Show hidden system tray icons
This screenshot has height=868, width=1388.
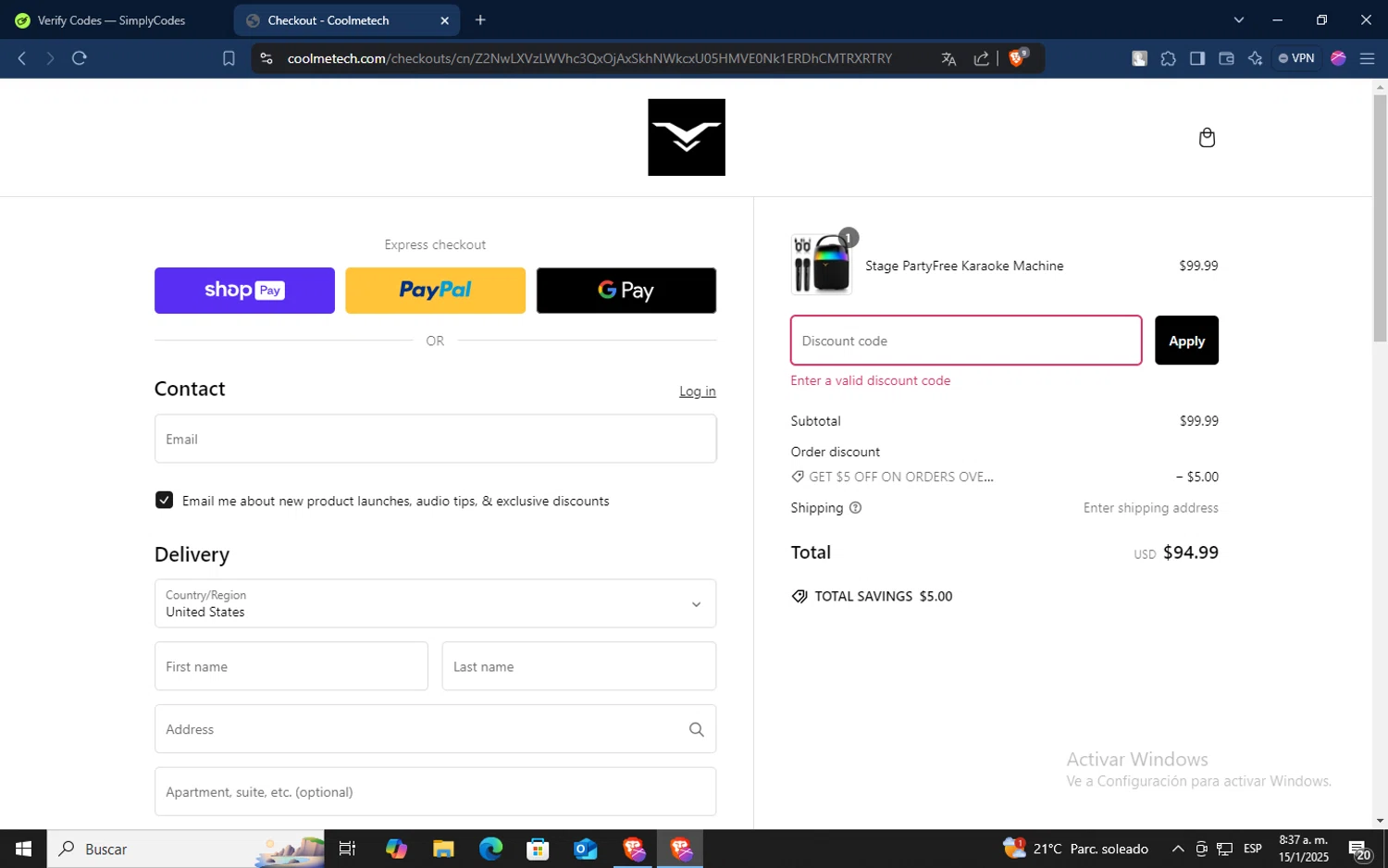pyautogui.click(x=1178, y=849)
